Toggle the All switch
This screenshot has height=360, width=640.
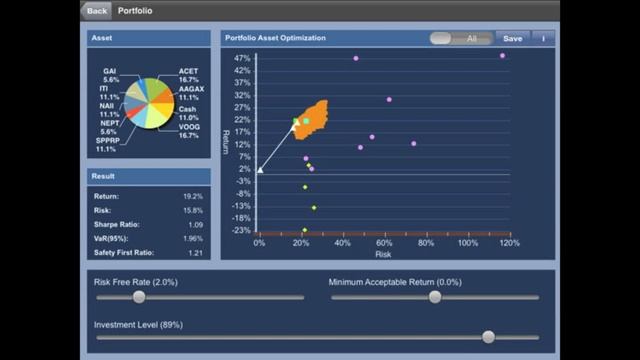pyautogui.click(x=461, y=38)
